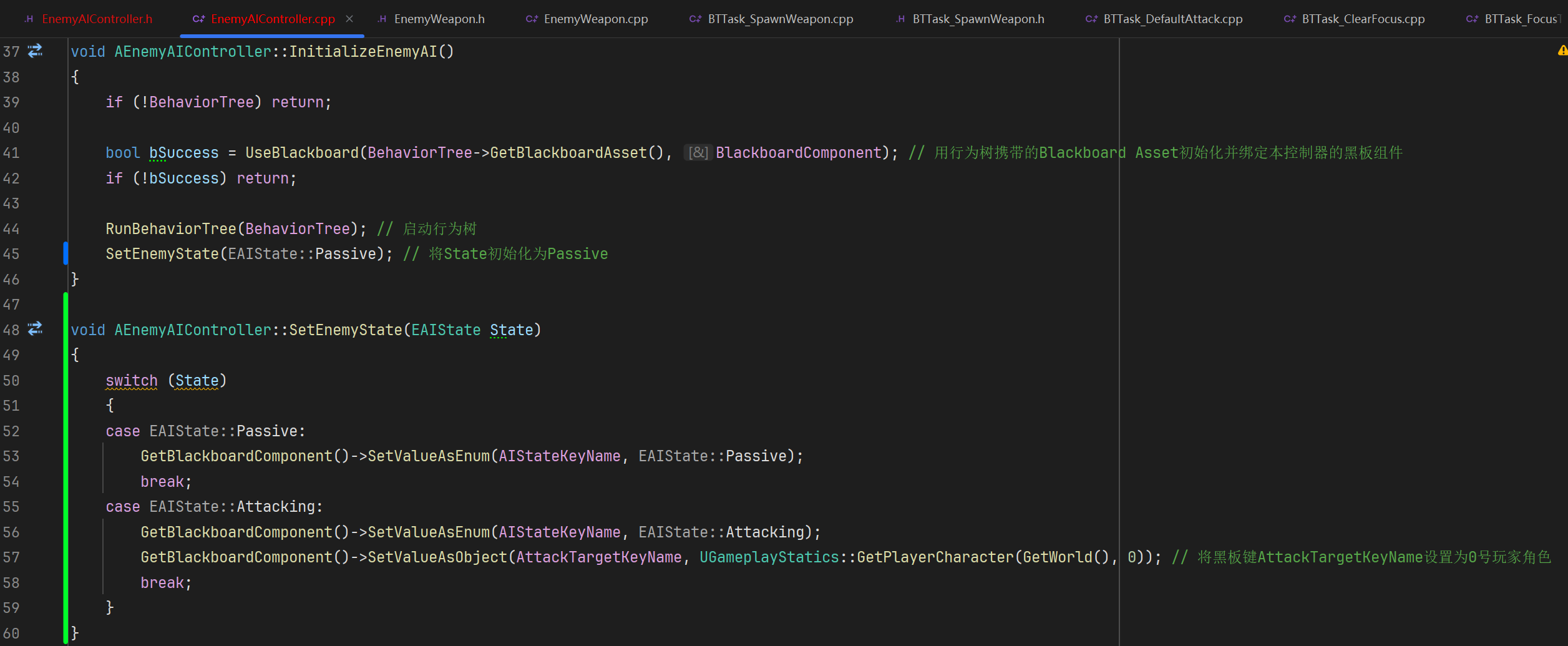The width and height of the screenshot is (1568, 646).
Task: Click the "switch" keyword on line 50
Action: tap(132, 381)
